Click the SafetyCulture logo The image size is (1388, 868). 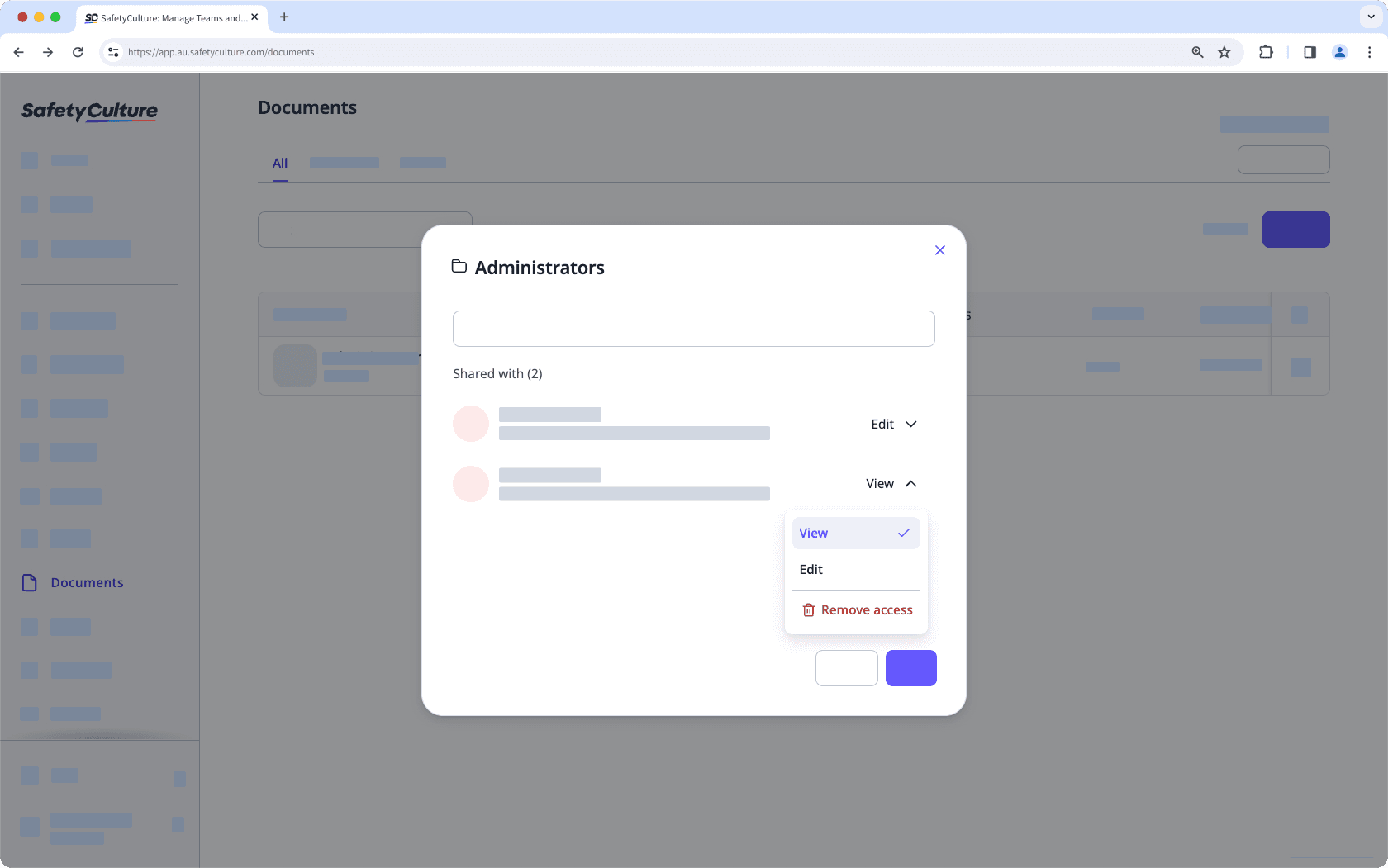point(89,111)
